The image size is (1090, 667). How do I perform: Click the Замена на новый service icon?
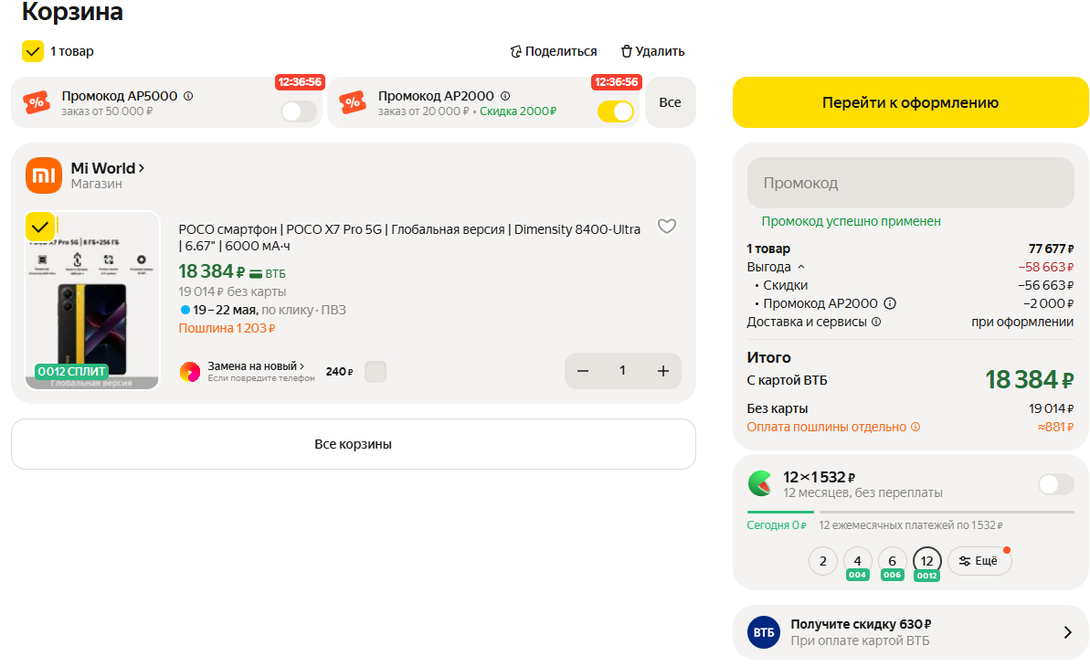pyautogui.click(x=190, y=372)
